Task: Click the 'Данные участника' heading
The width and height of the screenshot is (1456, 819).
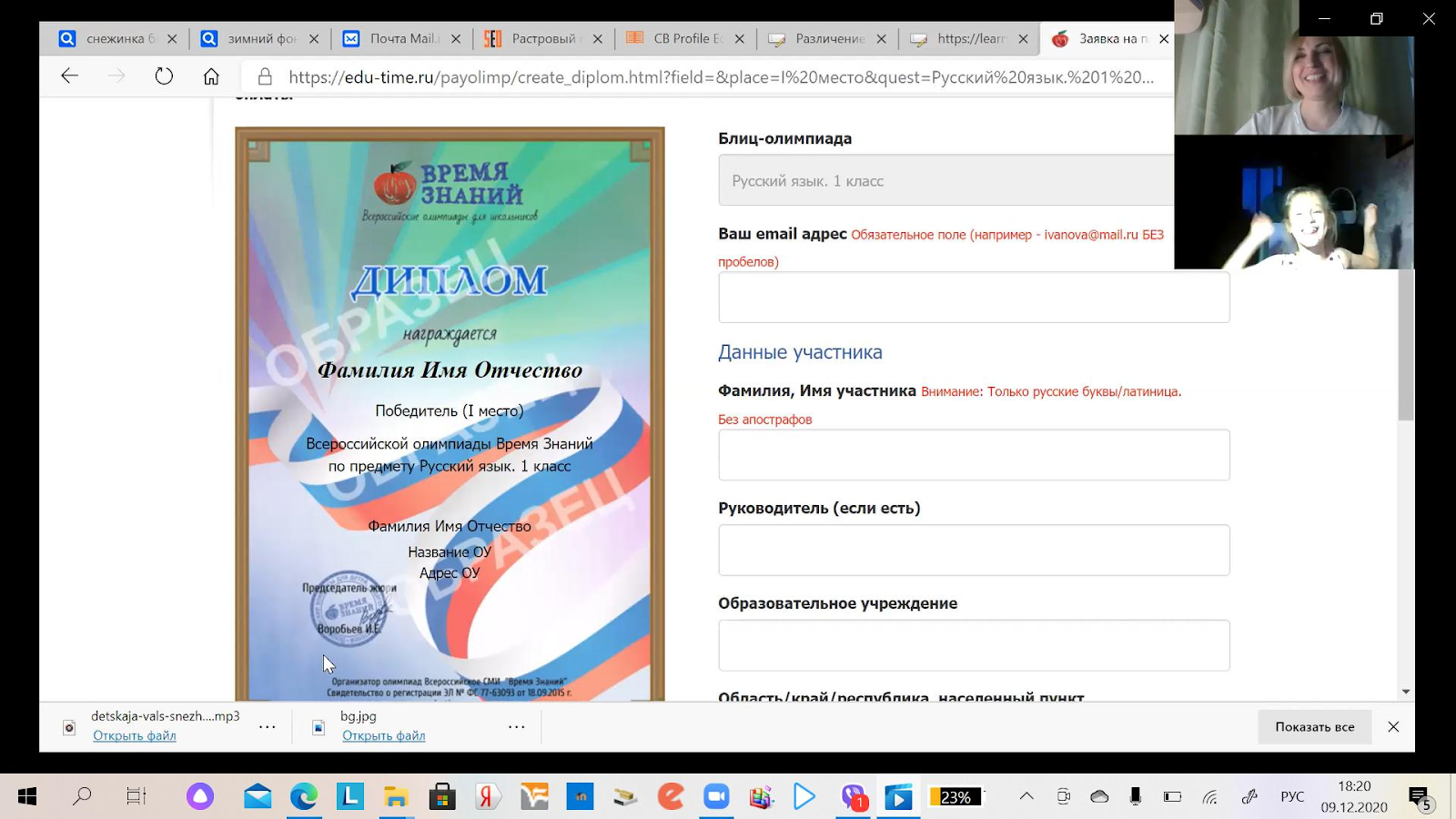Action: coord(800,352)
